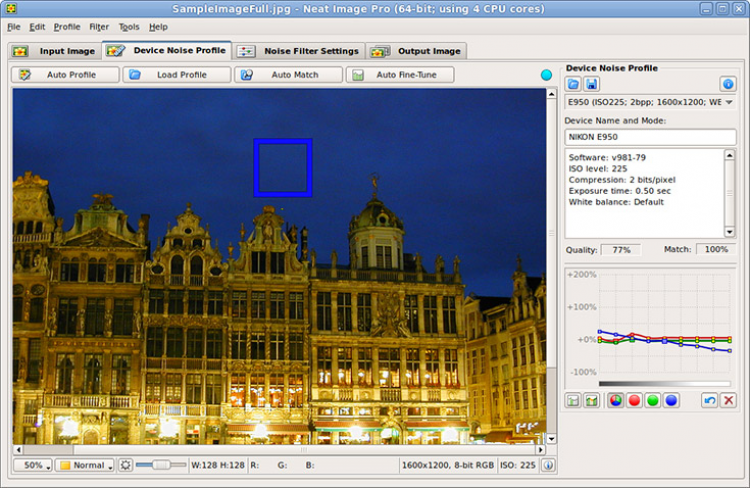Open the Tools menu

[129, 27]
